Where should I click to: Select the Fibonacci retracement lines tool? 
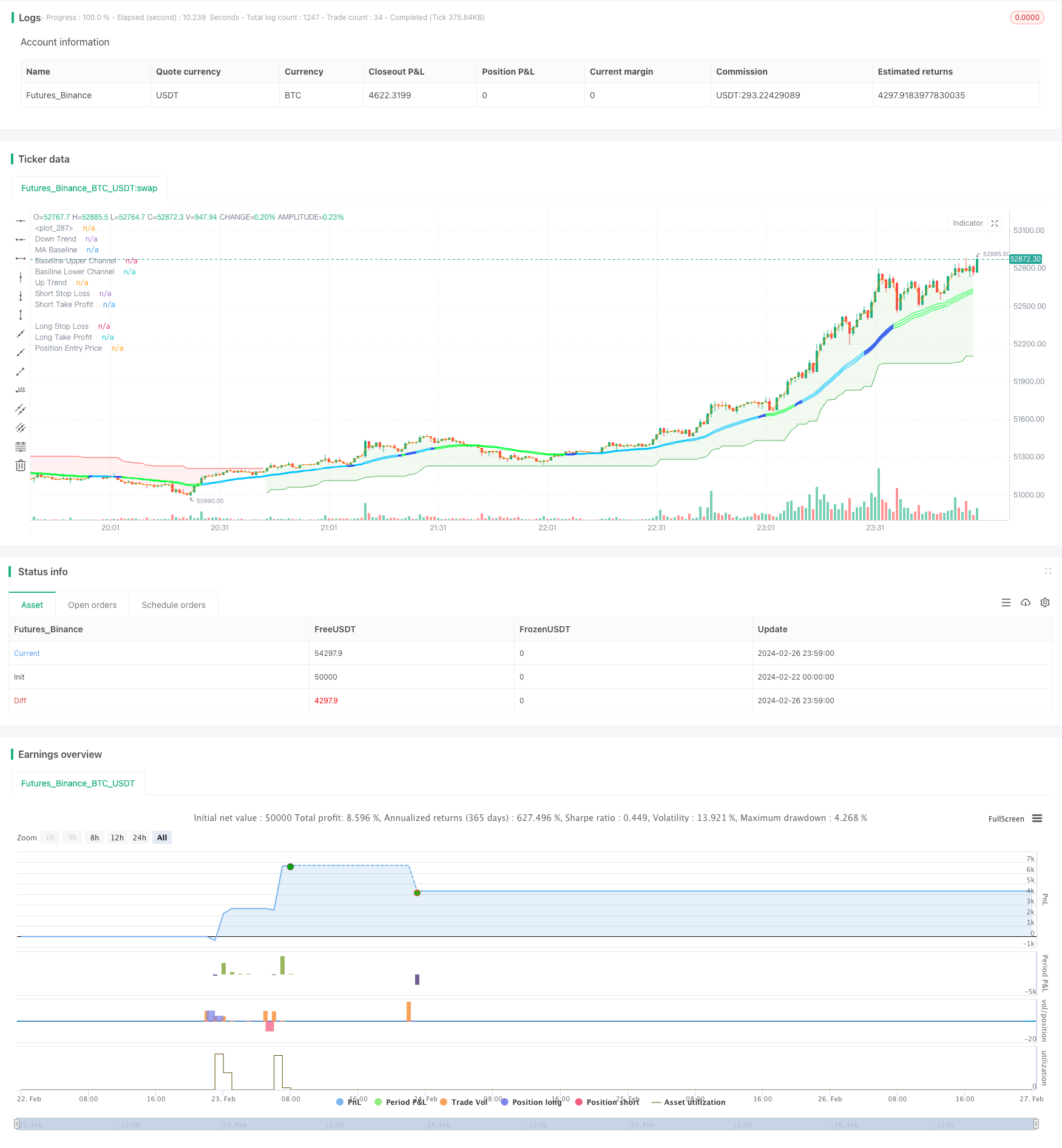[x=21, y=447]
